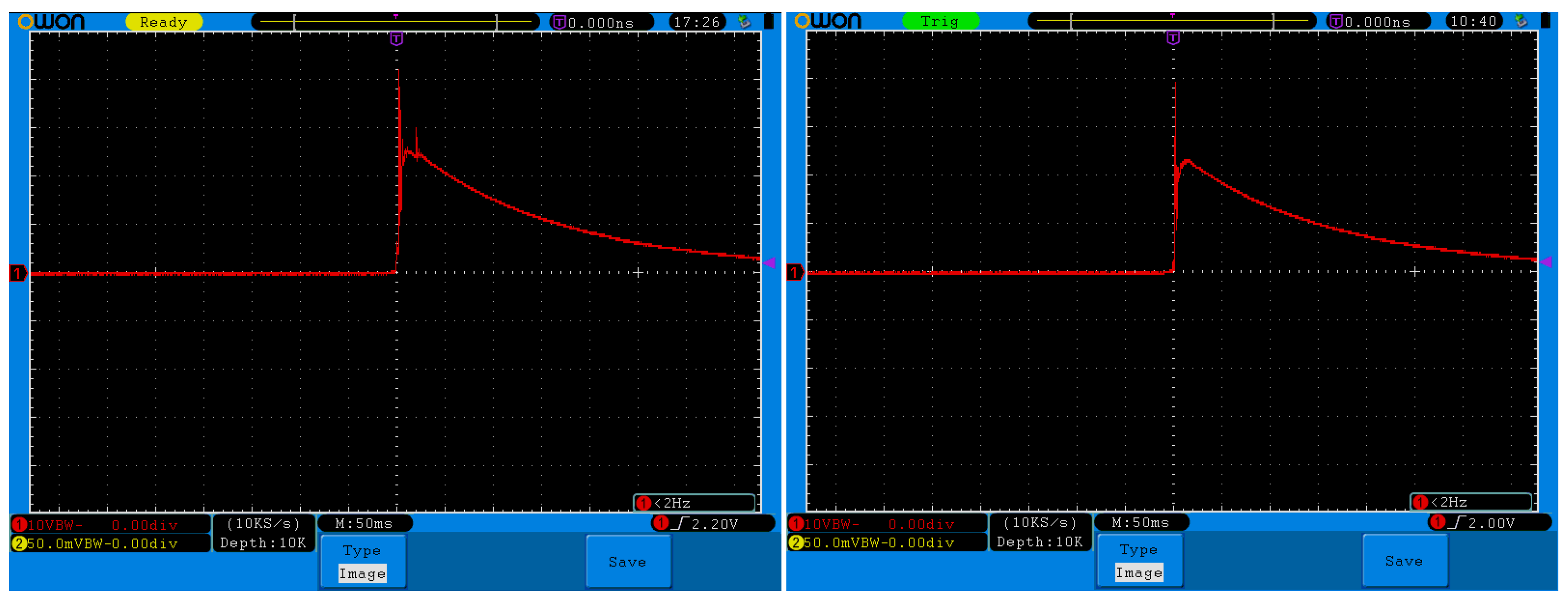Click the yellow Ready status indicator
Screen dimensions: 1568x604
tap(164, 22)
